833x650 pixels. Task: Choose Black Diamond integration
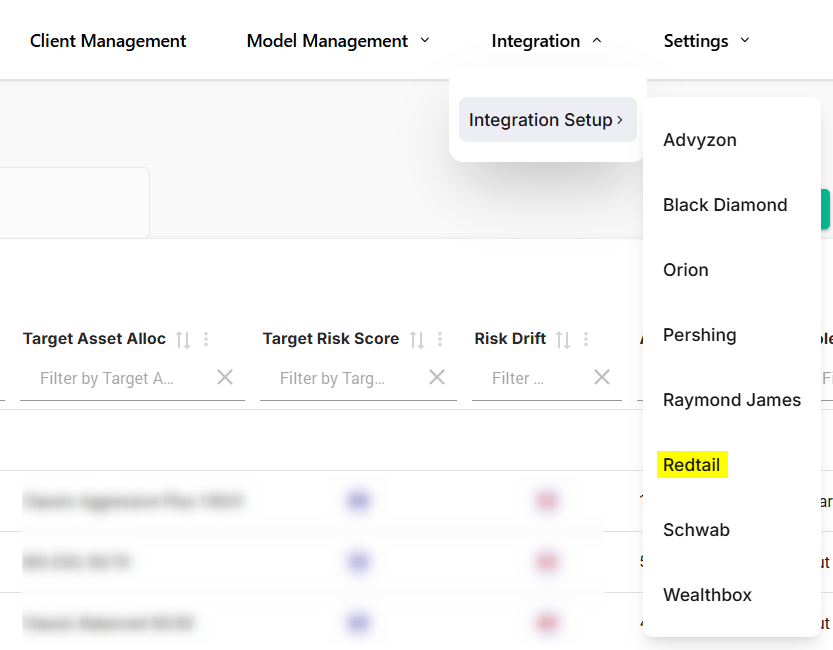[725, 204]
